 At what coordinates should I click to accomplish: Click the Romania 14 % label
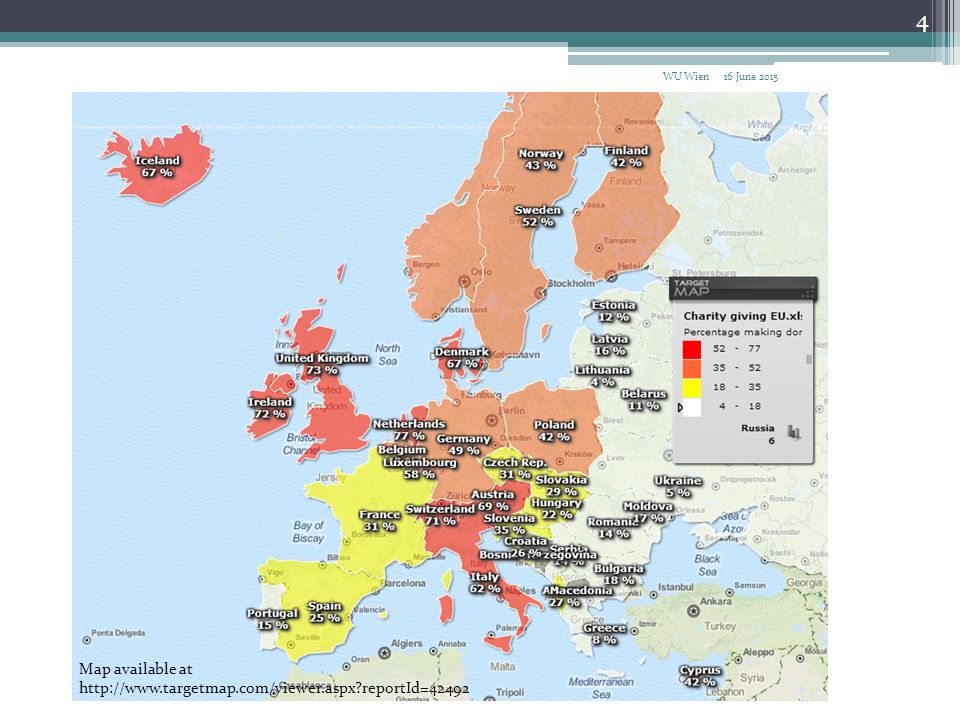tap(613, 528)
